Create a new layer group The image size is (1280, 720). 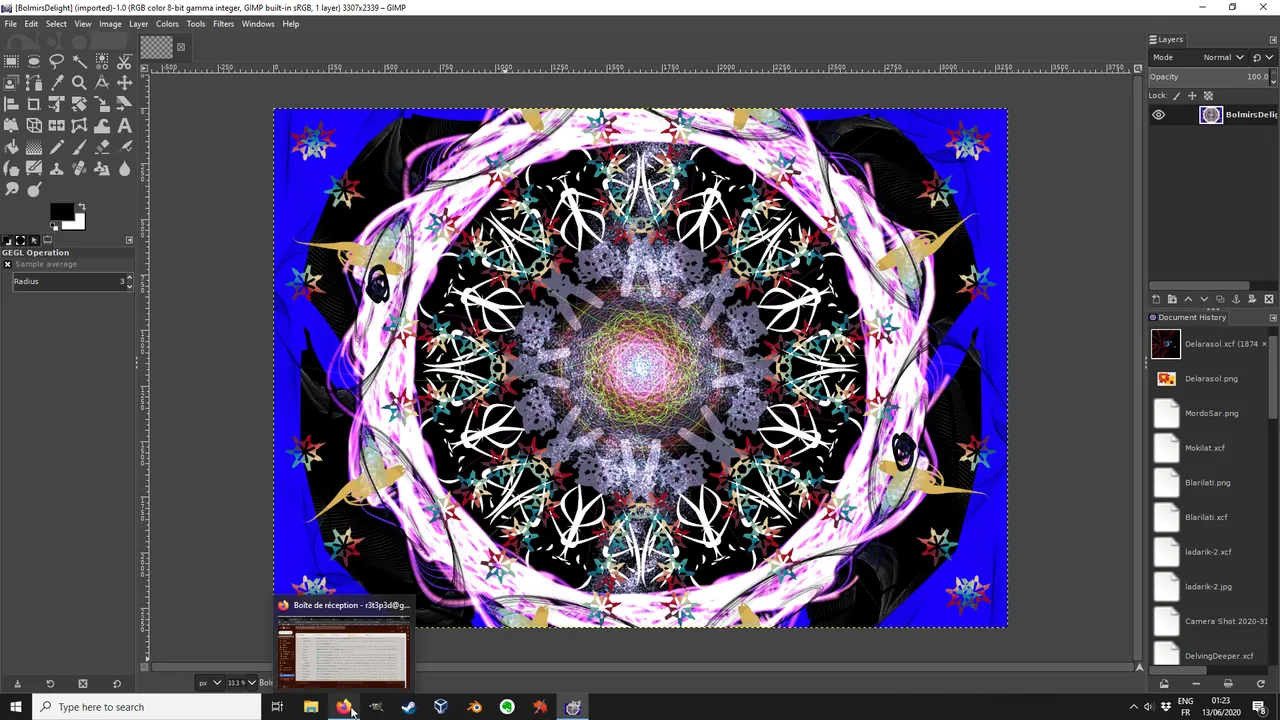pos(1172,299)
